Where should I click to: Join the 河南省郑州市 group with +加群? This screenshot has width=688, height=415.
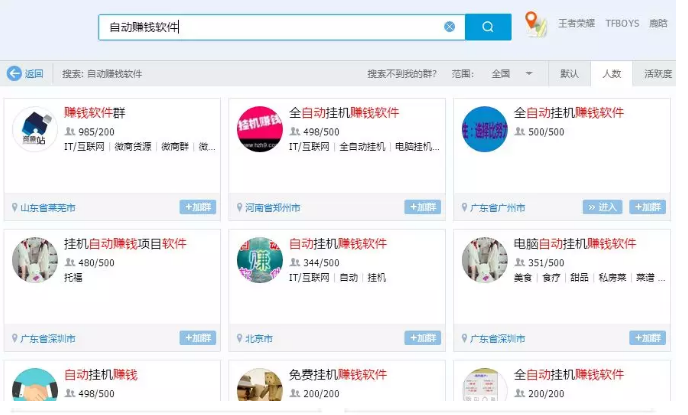point(423,207)
